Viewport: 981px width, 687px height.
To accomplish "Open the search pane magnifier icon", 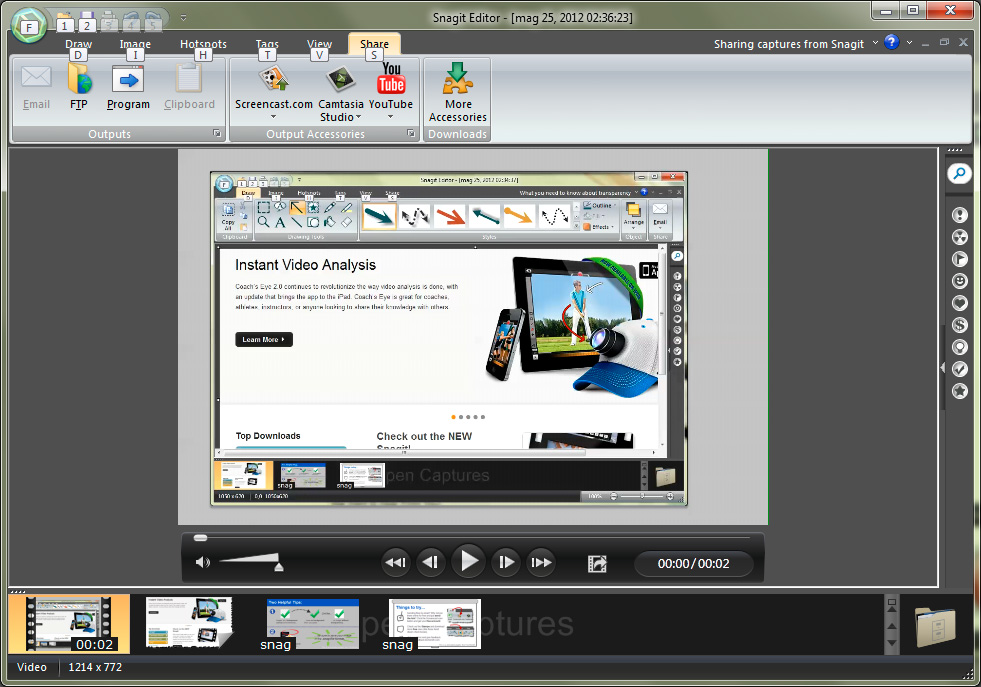I will click(x=959, y=174).
